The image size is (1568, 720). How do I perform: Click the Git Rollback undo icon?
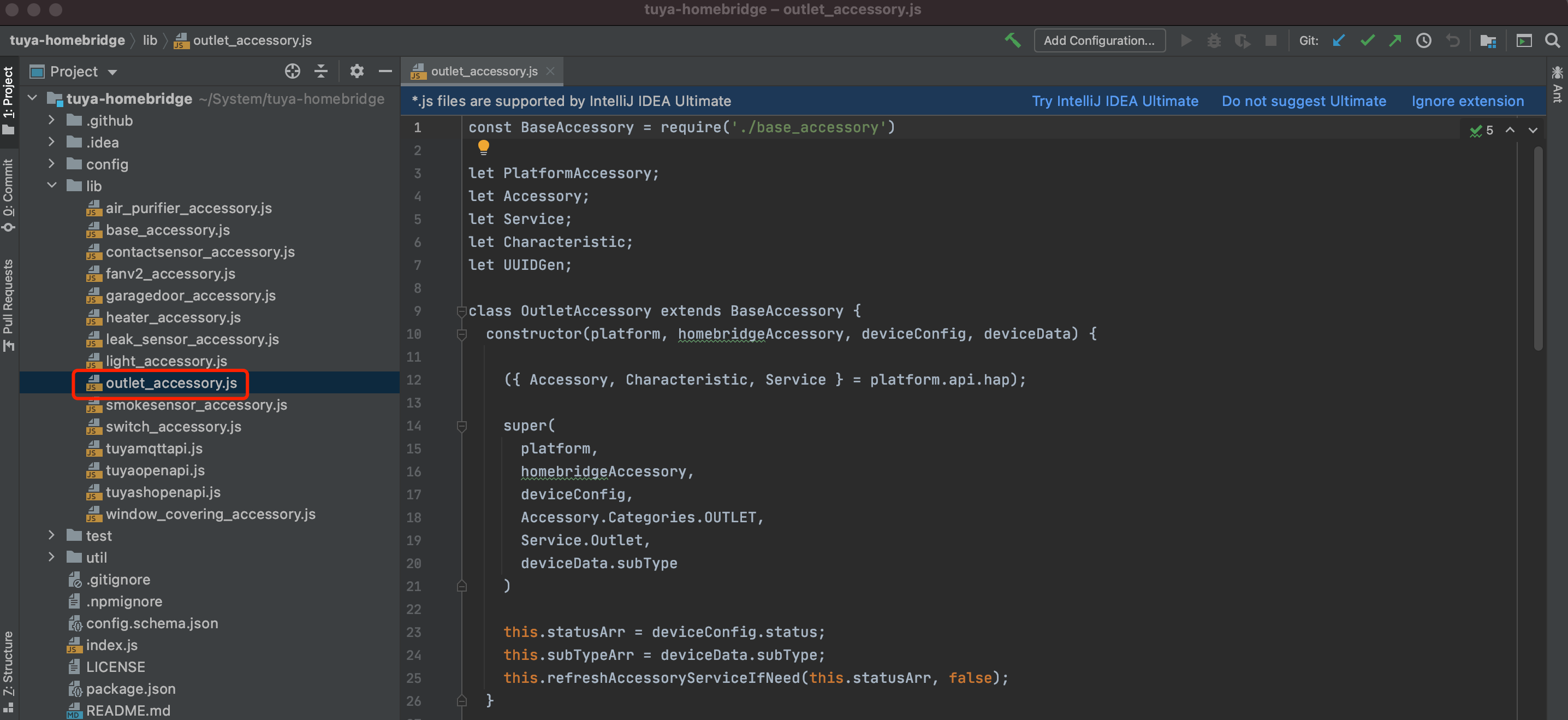click(x=1453, y=41)
